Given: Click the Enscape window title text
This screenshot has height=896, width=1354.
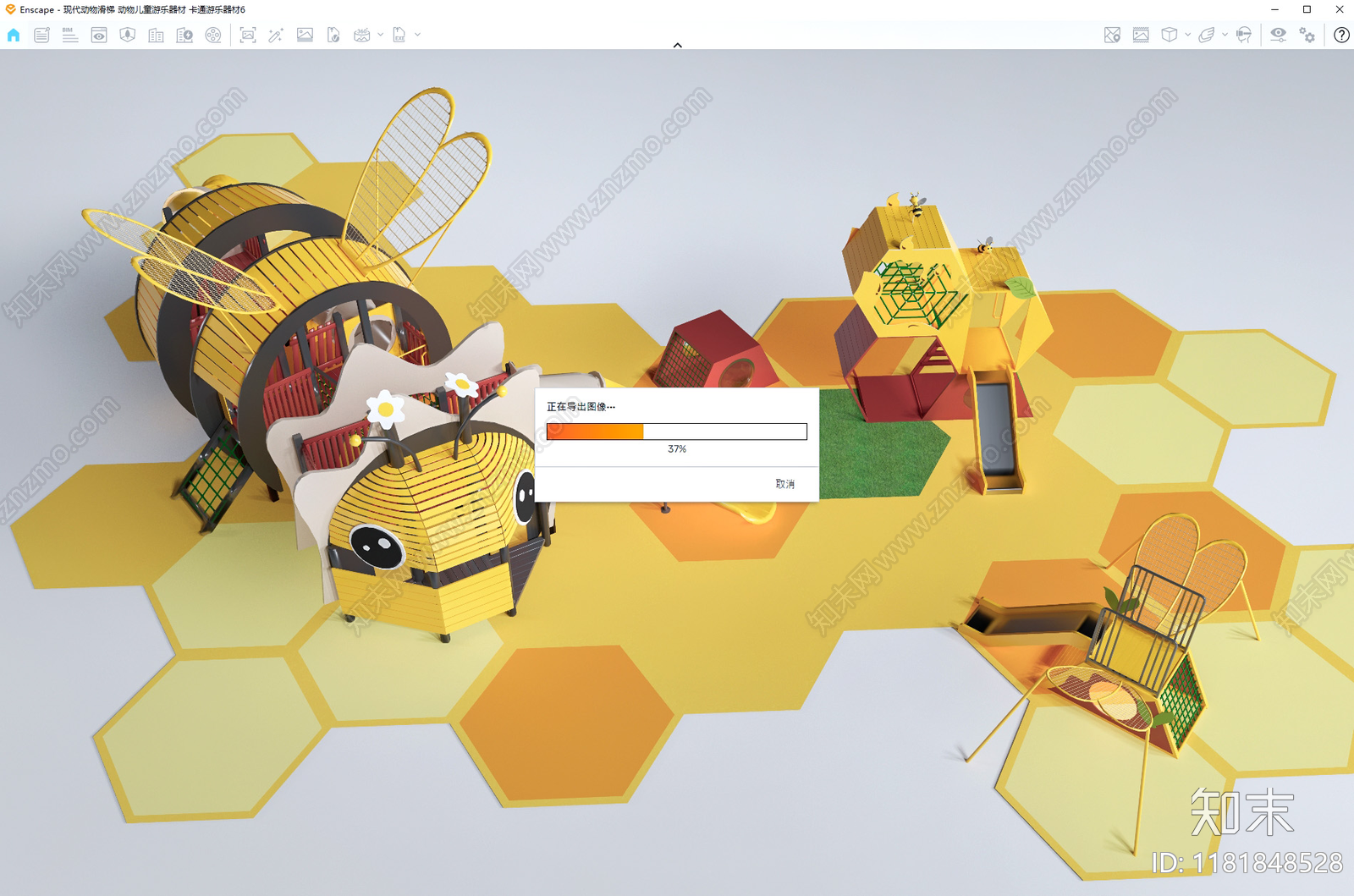Looking at the screenshot, I should 133,10.
